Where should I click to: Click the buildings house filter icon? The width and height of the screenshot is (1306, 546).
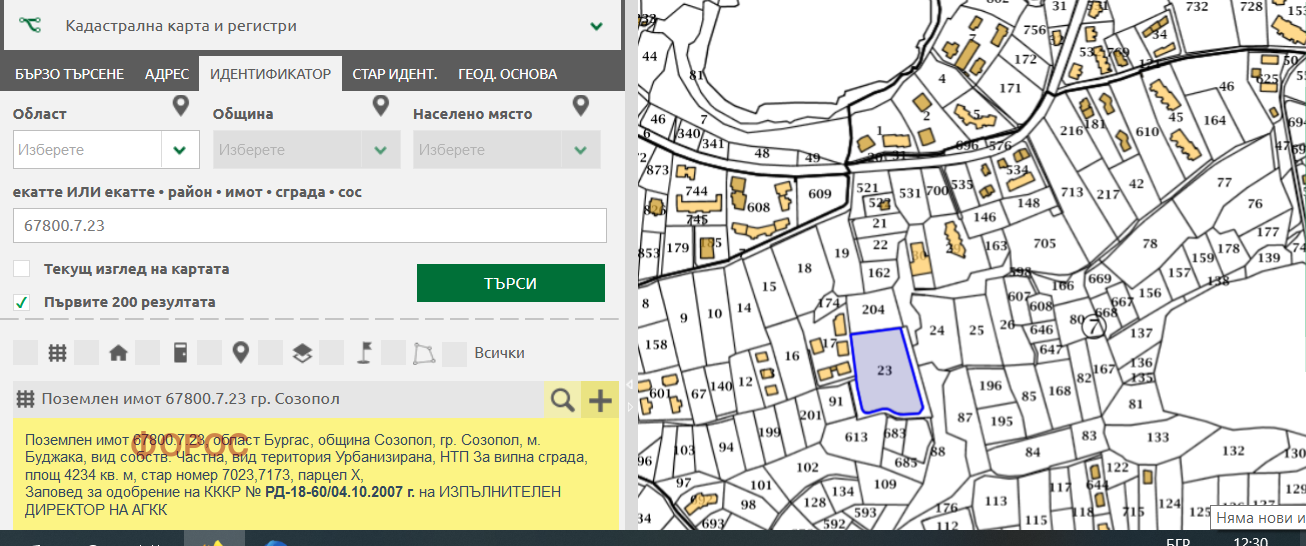click(x=118, y=353)
